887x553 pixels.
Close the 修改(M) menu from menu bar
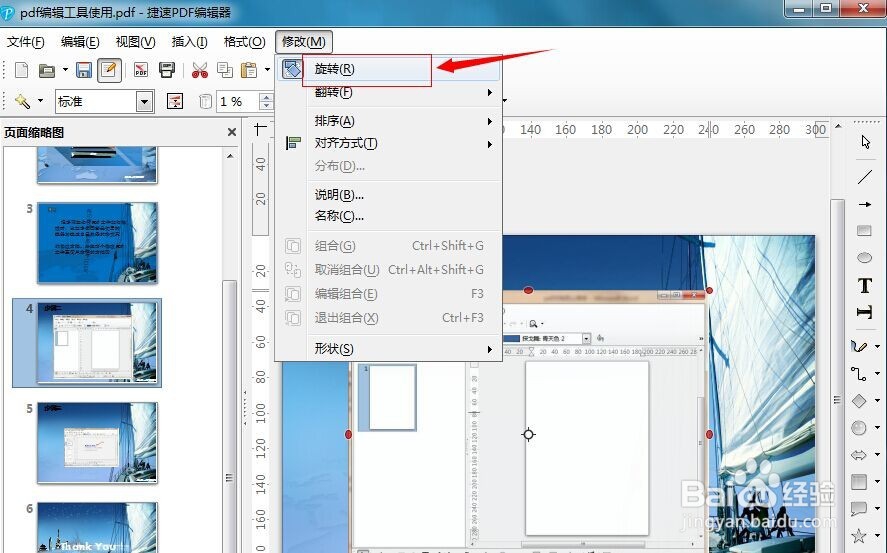pyautogui.click(x=304, y=42)
